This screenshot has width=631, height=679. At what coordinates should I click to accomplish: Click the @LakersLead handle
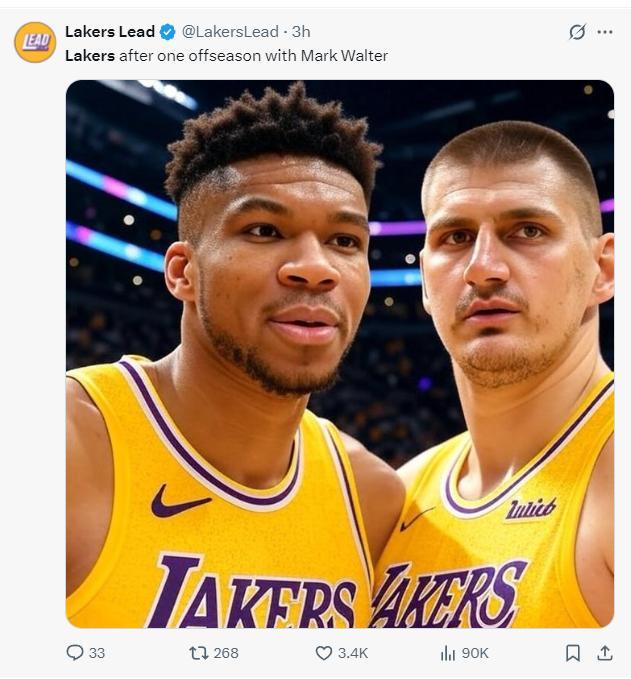coord(230,32)
